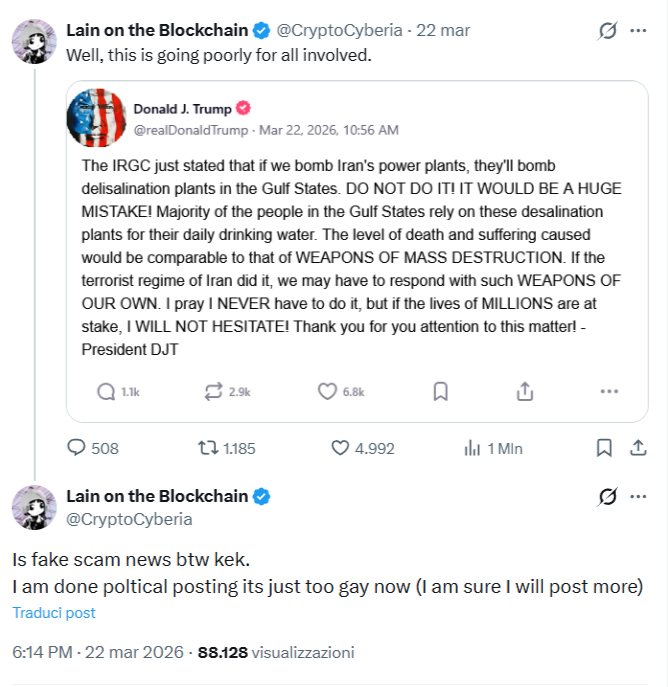Click the Grok icon on the top post

[x=607, y=31]
